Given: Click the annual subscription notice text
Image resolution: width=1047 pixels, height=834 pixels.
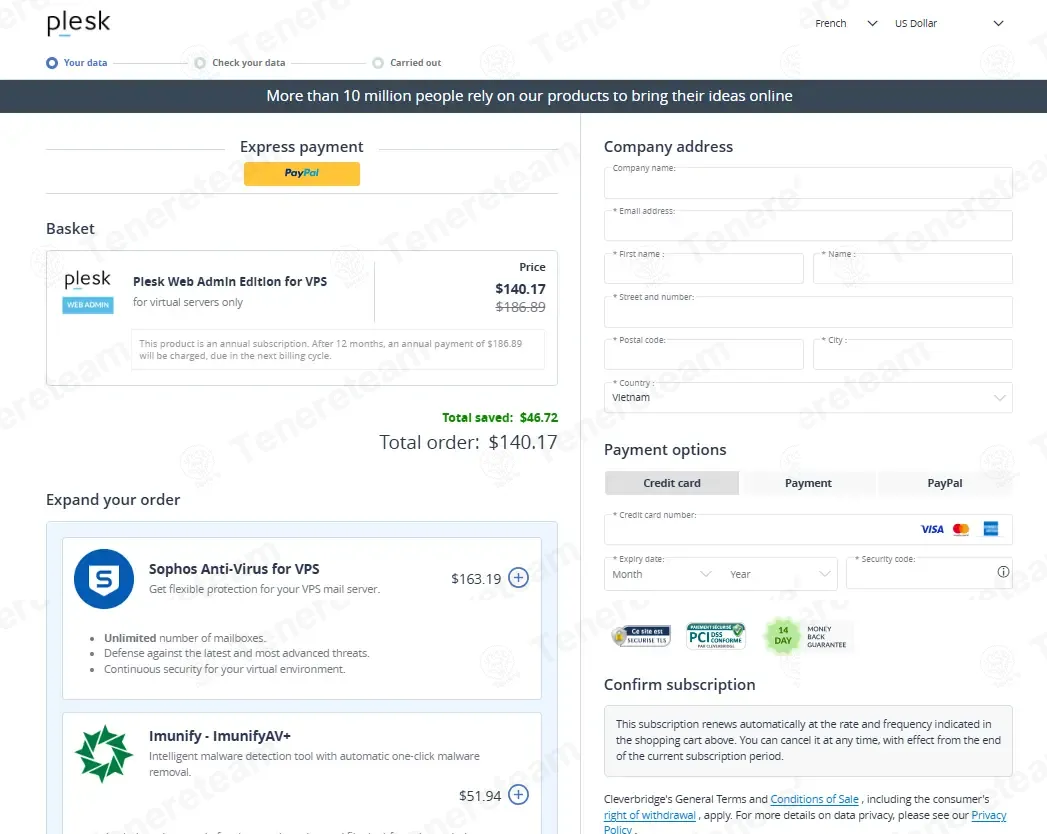Looking at the screenshot, I should tap(331, 349).
